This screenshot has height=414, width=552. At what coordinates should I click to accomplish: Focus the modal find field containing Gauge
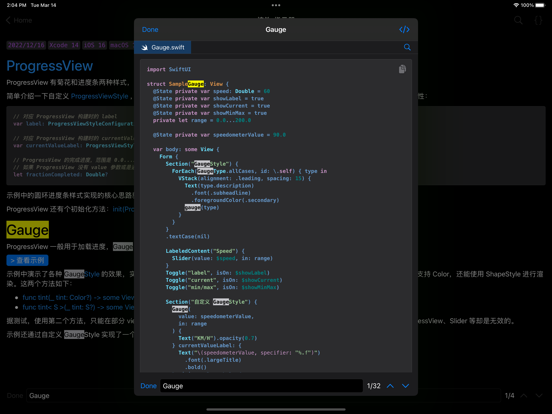261,386
